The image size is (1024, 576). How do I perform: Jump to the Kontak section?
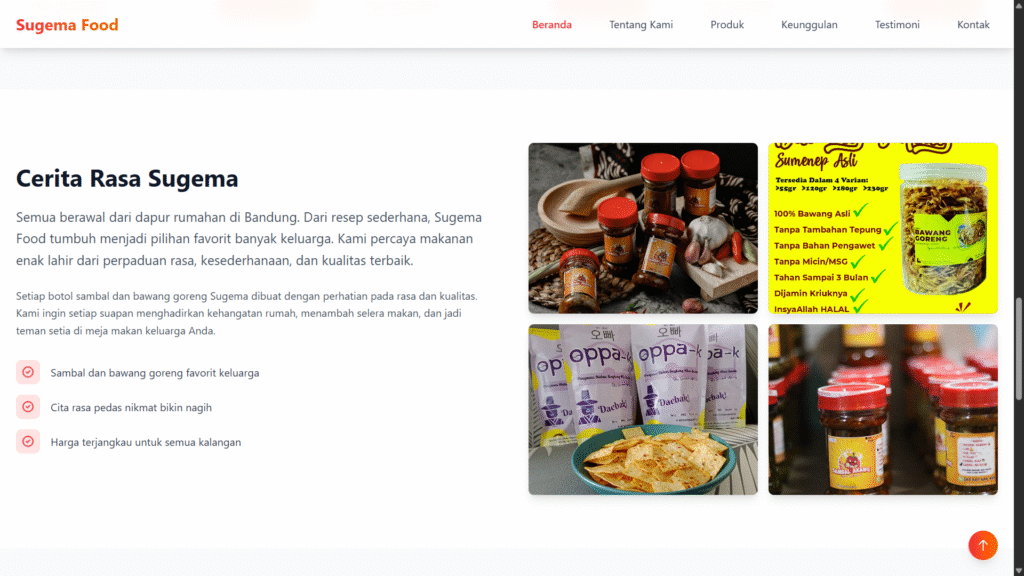tap(973, 25)
